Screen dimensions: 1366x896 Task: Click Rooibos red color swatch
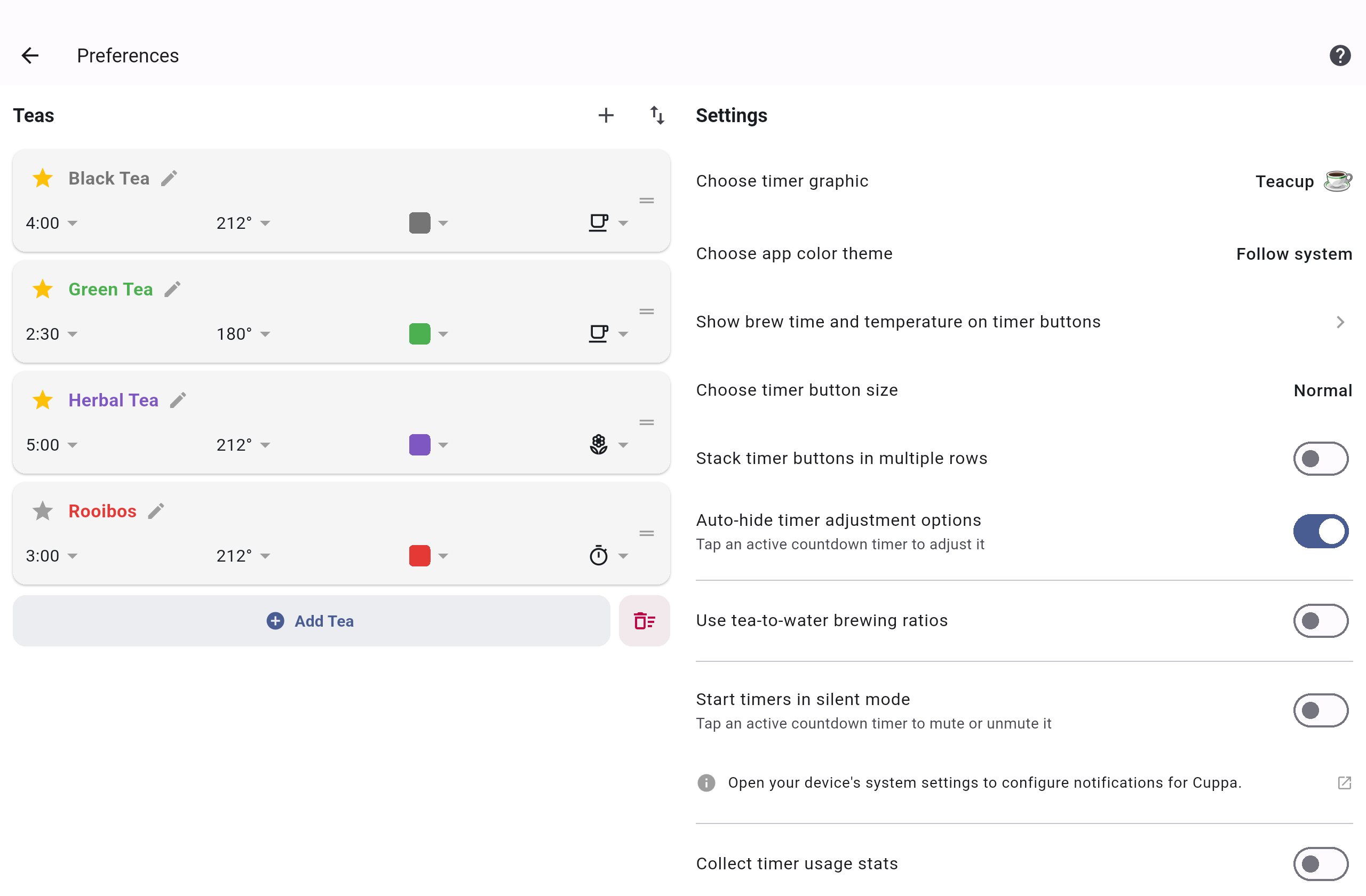419,555
